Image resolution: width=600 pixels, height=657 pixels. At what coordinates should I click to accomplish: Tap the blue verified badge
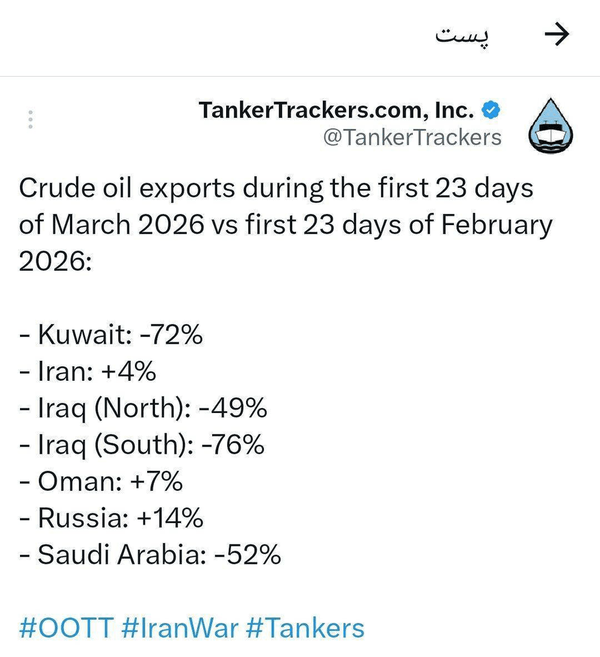pos(491,110)
